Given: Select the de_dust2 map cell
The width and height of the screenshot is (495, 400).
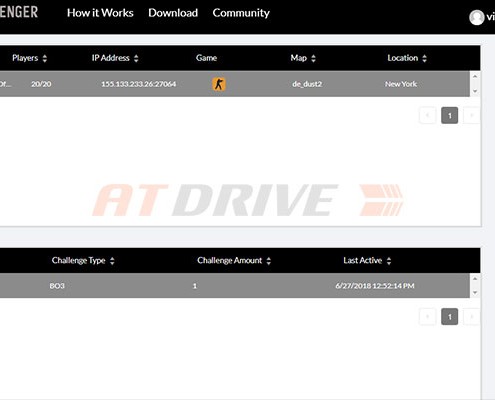Looking at the screenshot, I should tap(307, 84).
